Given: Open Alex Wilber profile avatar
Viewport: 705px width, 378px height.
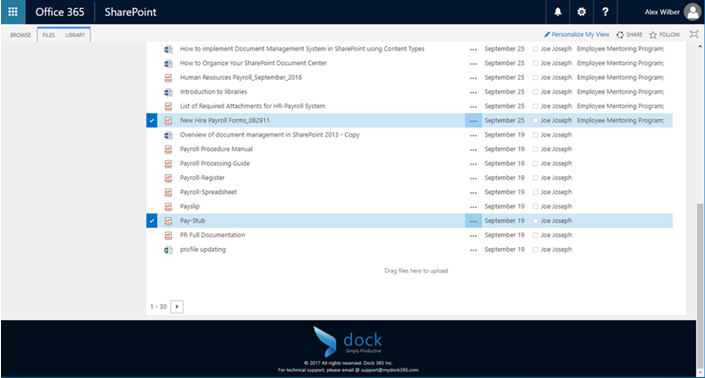Looking at the screenshot, I should click(x=692, y=12).
